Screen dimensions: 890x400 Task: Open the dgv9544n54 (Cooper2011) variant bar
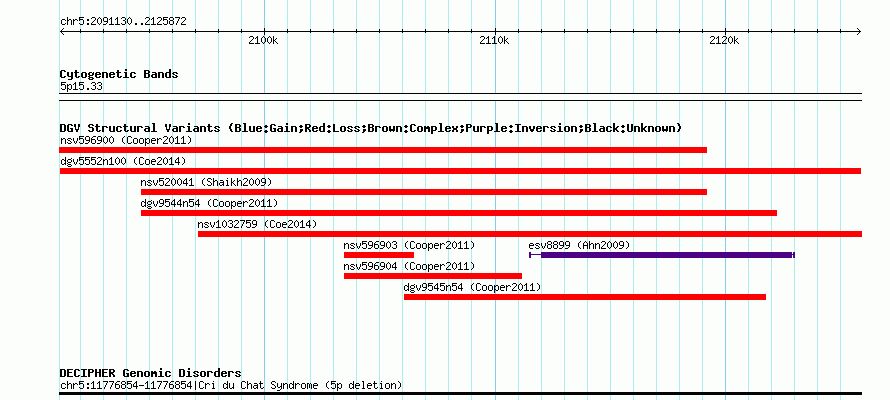tap(459, 213)
